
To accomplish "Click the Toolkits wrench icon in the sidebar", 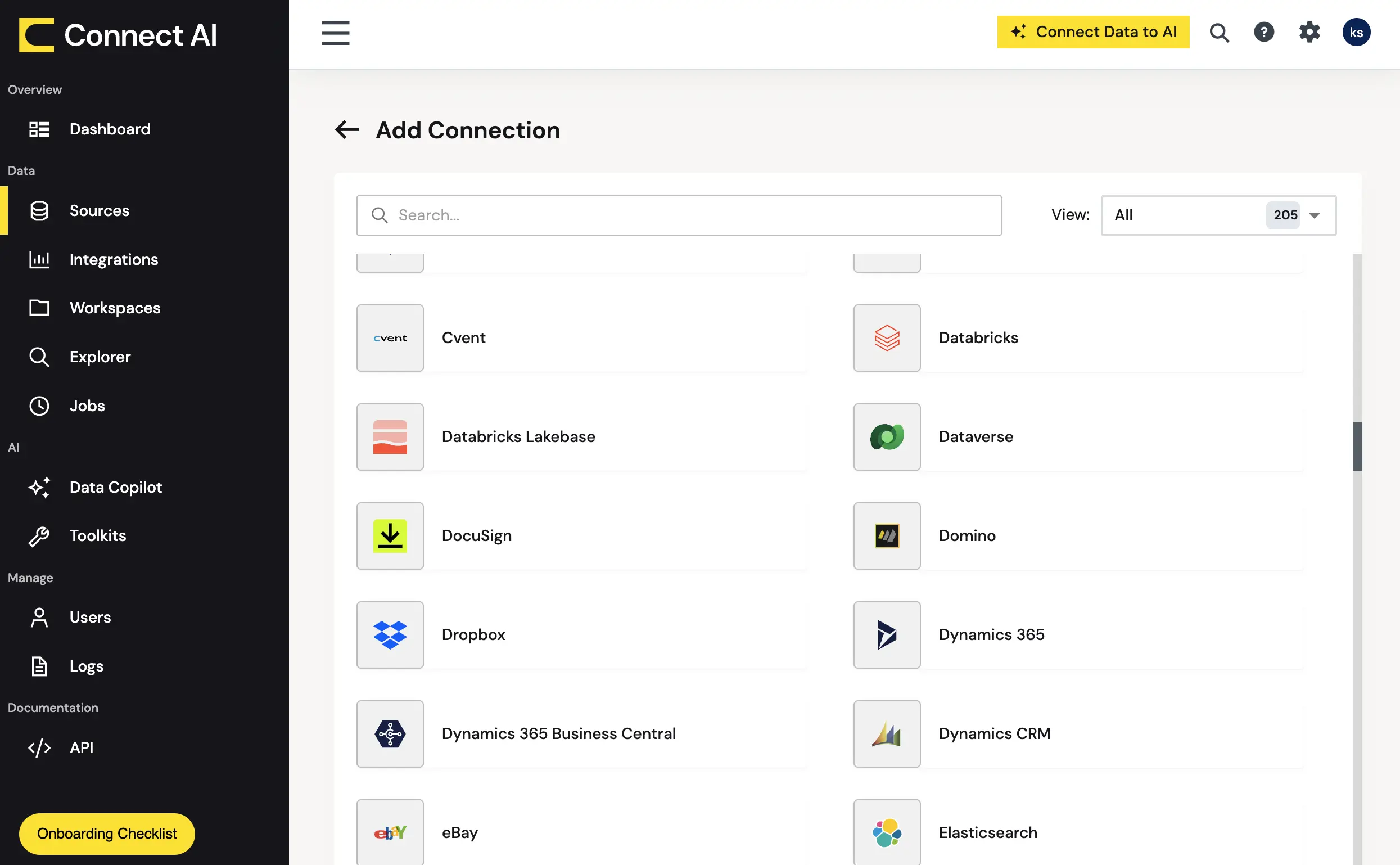I will click(39, 536).
